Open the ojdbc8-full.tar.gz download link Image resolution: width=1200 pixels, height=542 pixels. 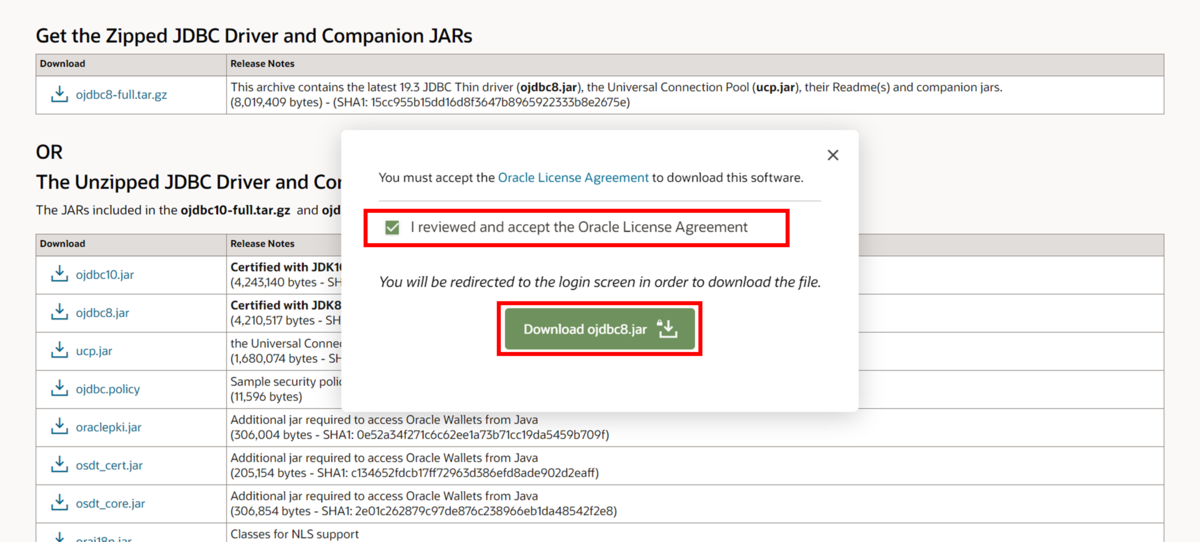(x=122, y=96)
